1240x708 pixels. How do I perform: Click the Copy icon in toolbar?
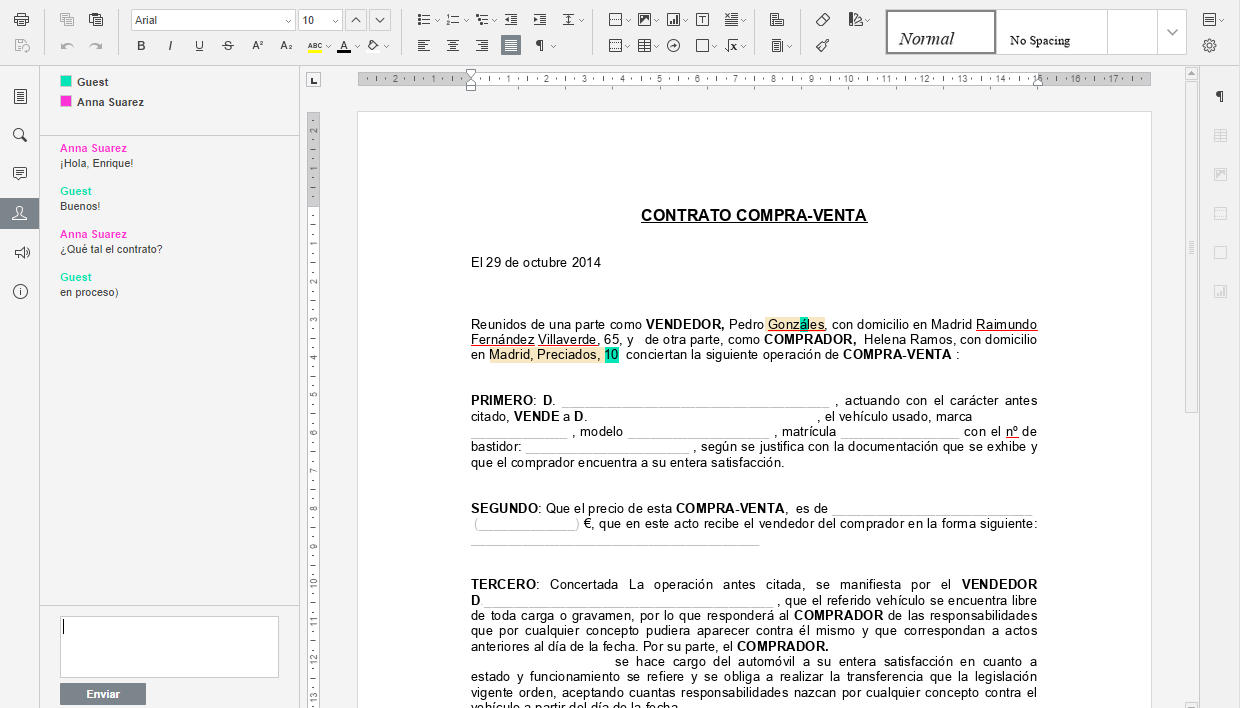(x=67, y=20)
